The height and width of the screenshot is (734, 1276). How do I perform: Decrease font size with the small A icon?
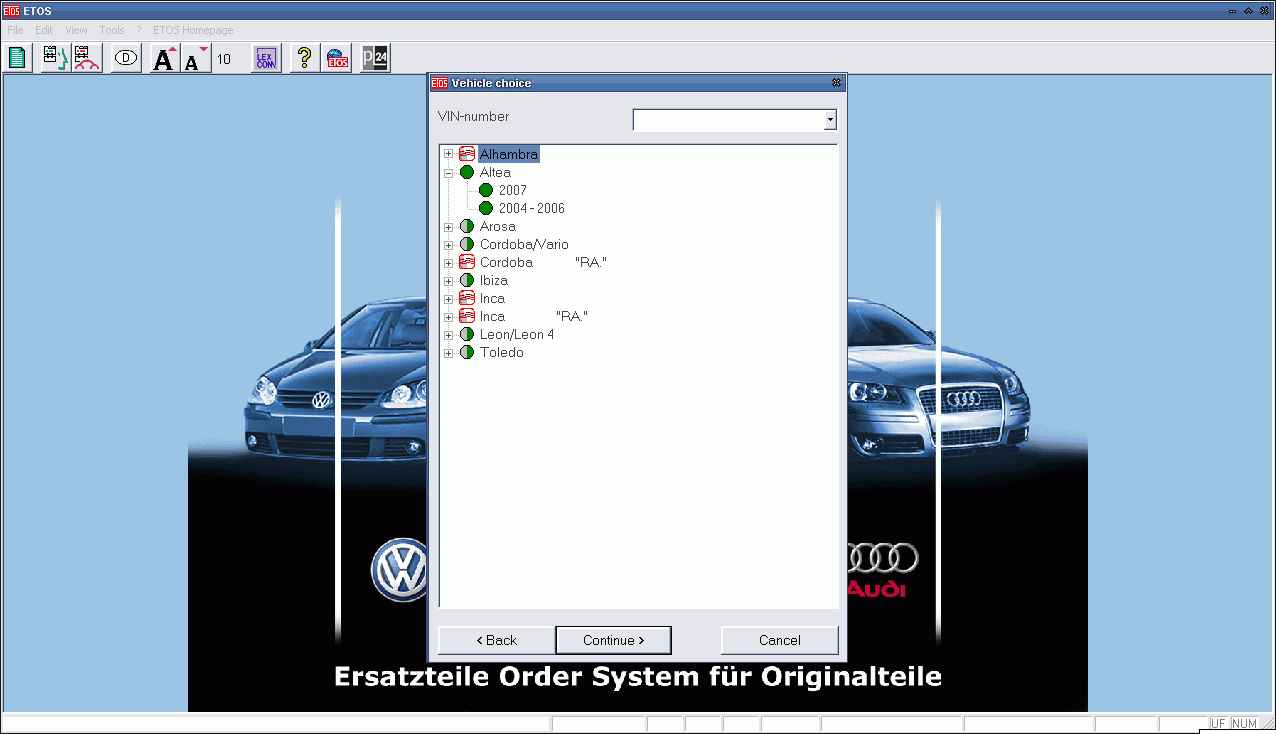195,58
